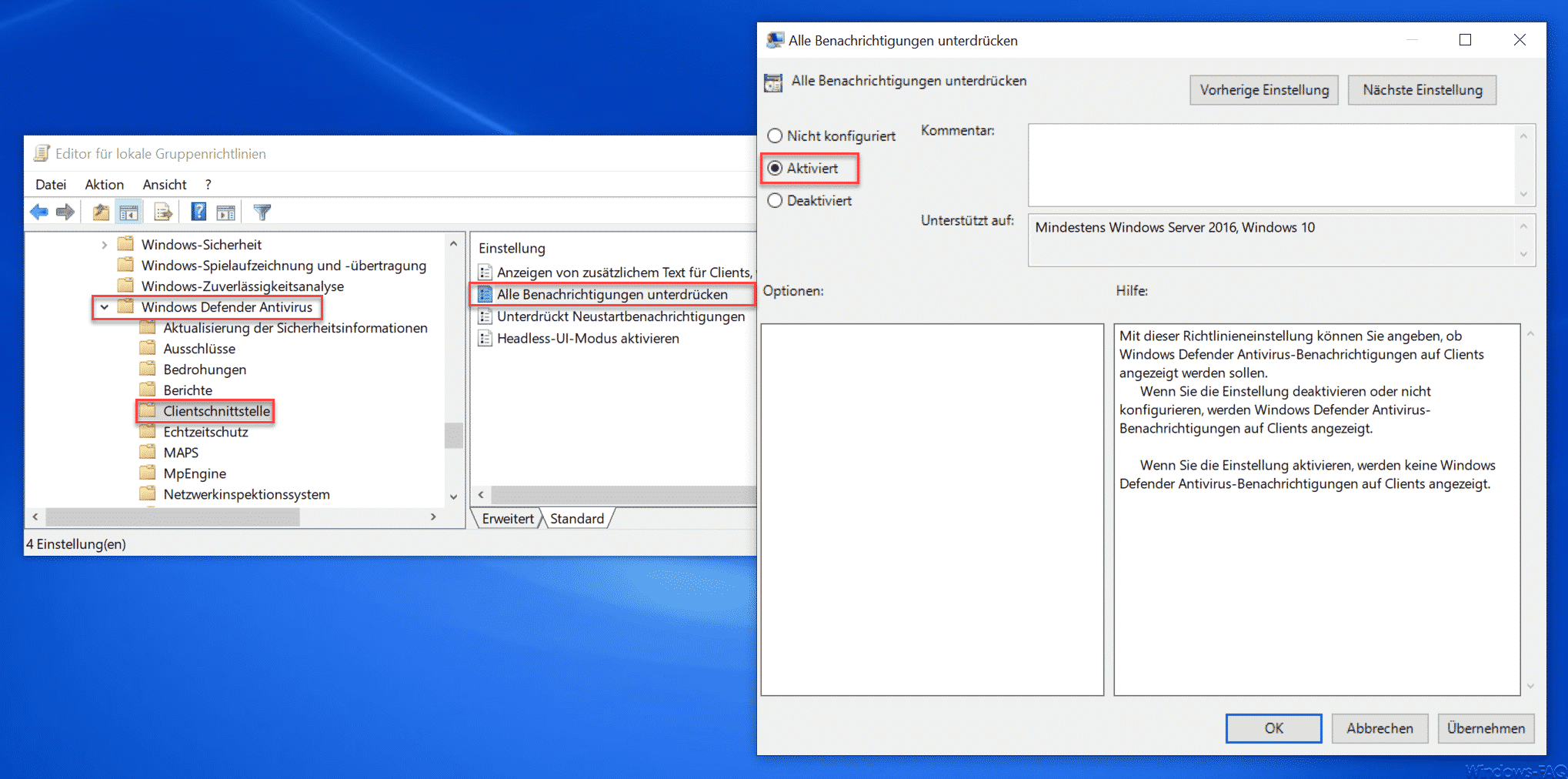Screen dimensions: 1568x779
Task: Click the Filter toolbar icon
Action: click(262, 212)
